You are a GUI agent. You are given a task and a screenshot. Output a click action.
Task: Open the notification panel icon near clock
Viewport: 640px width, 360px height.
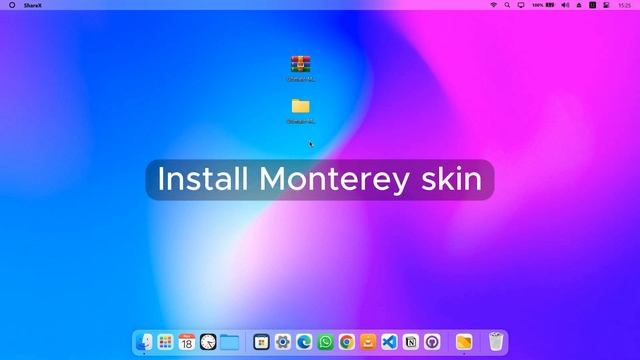click(606, 5)
